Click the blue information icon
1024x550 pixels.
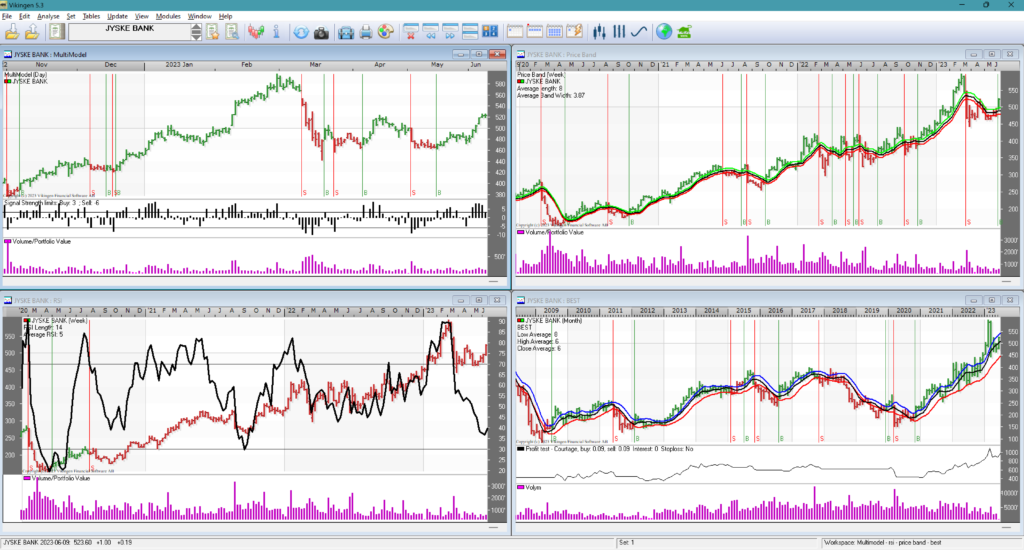pyautogui.click(x=276, y=31)
